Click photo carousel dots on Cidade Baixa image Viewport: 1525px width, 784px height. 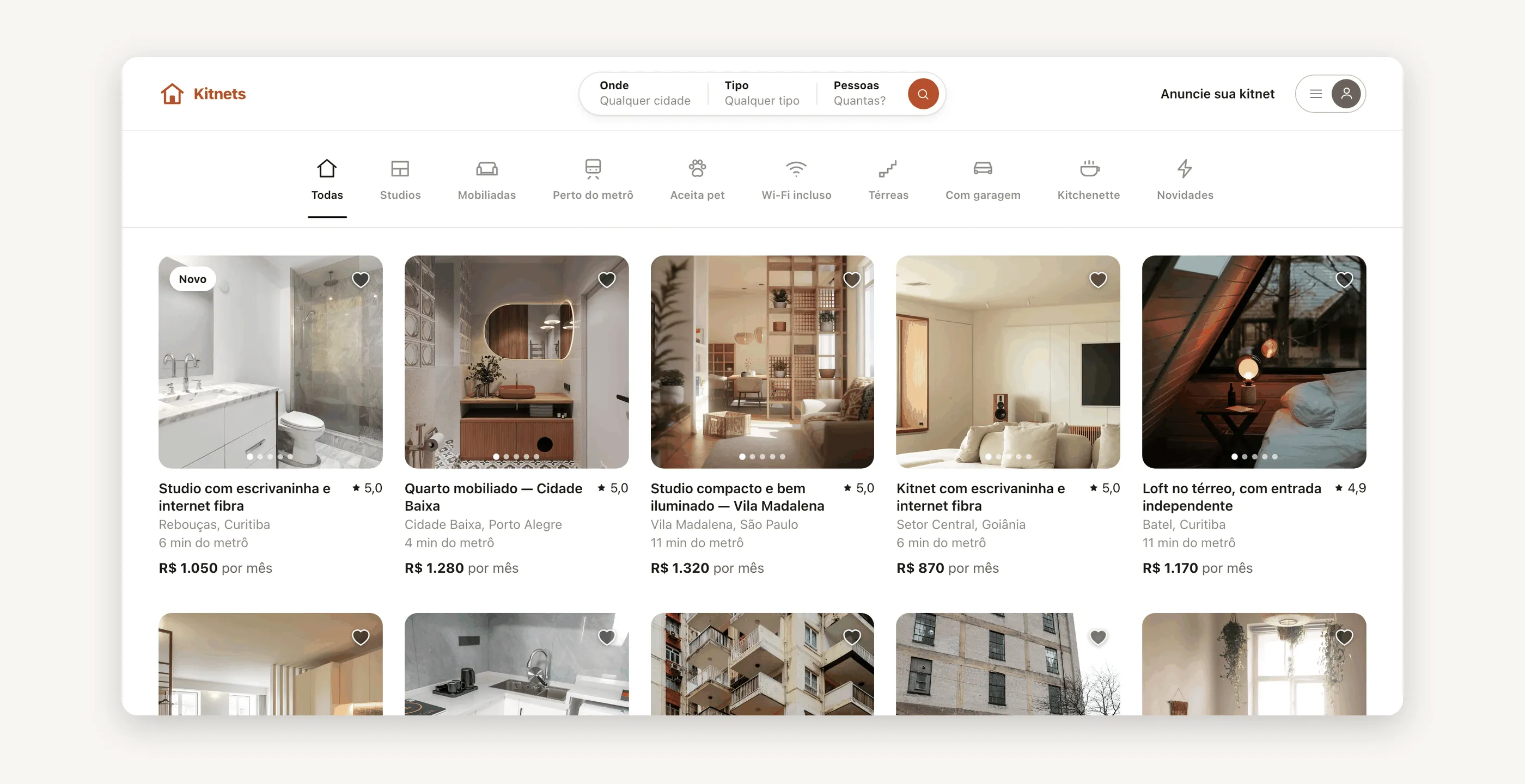point(516,456)
